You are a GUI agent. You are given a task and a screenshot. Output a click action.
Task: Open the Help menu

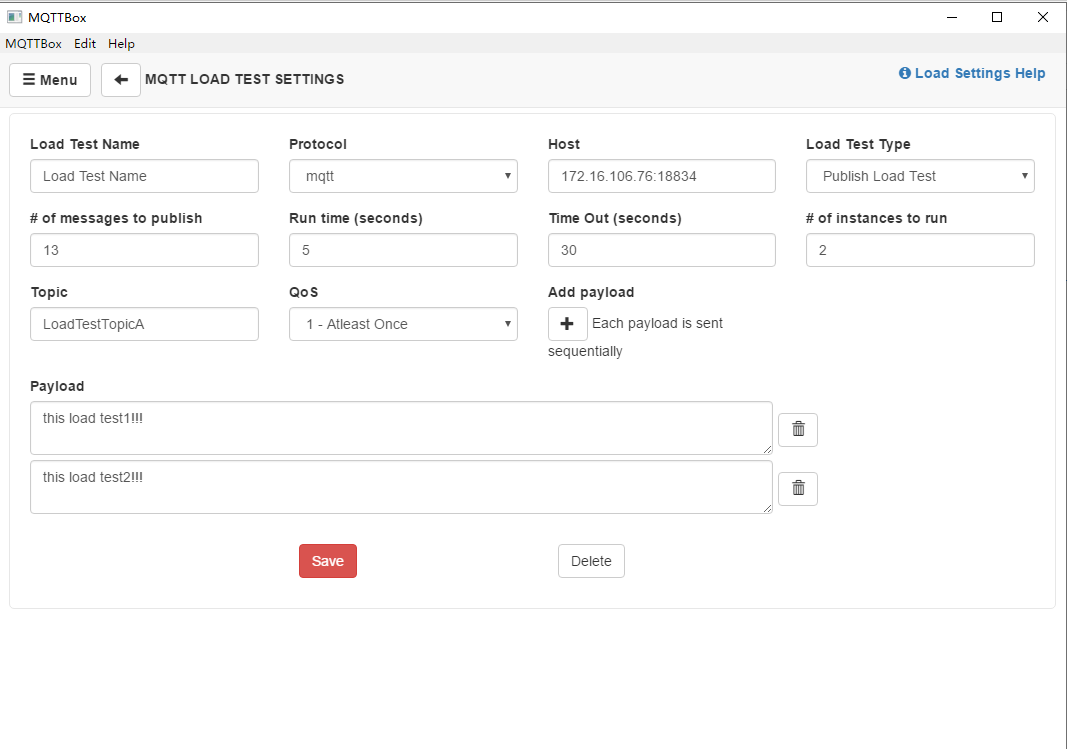coord(121,44)
